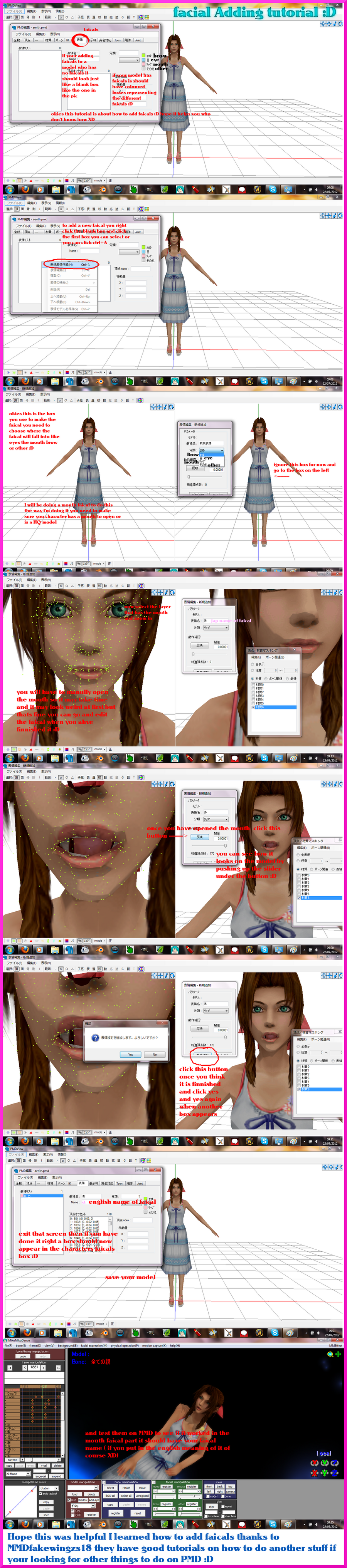
Task: Select the OFF radio option in model manipulation
Action: point(72,1515)
